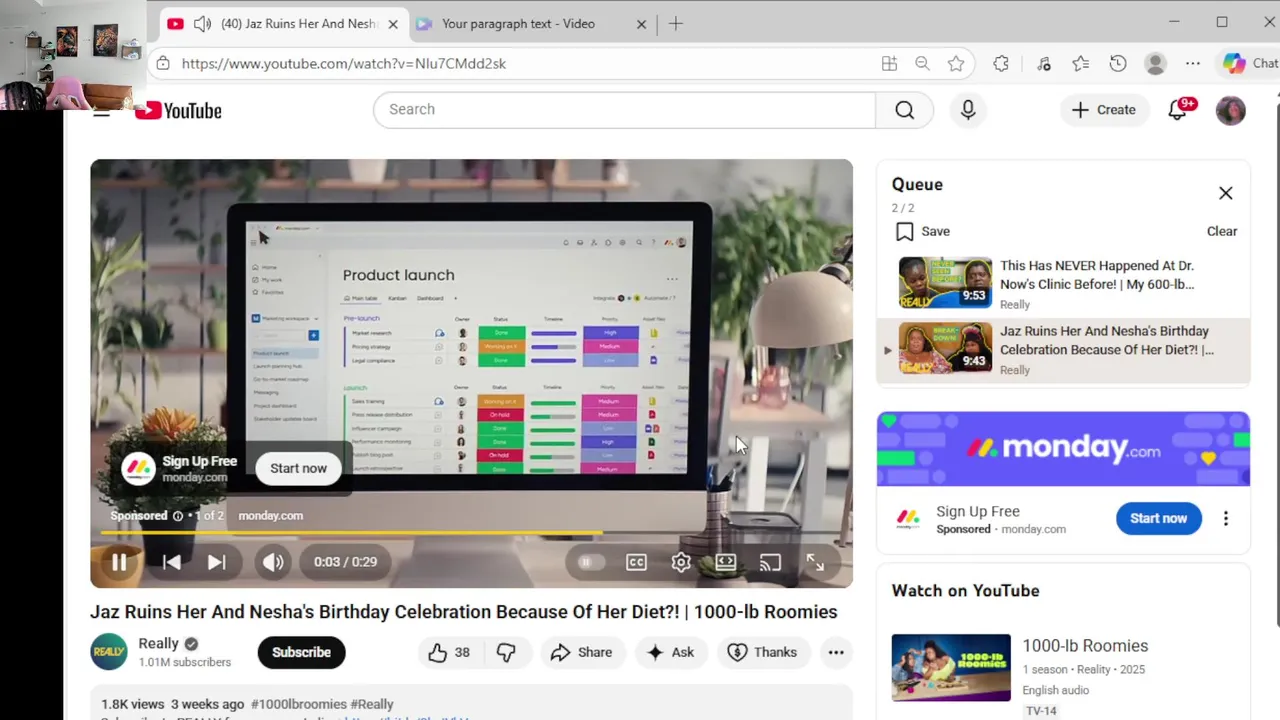Clear the queue

pos(1222,231)
